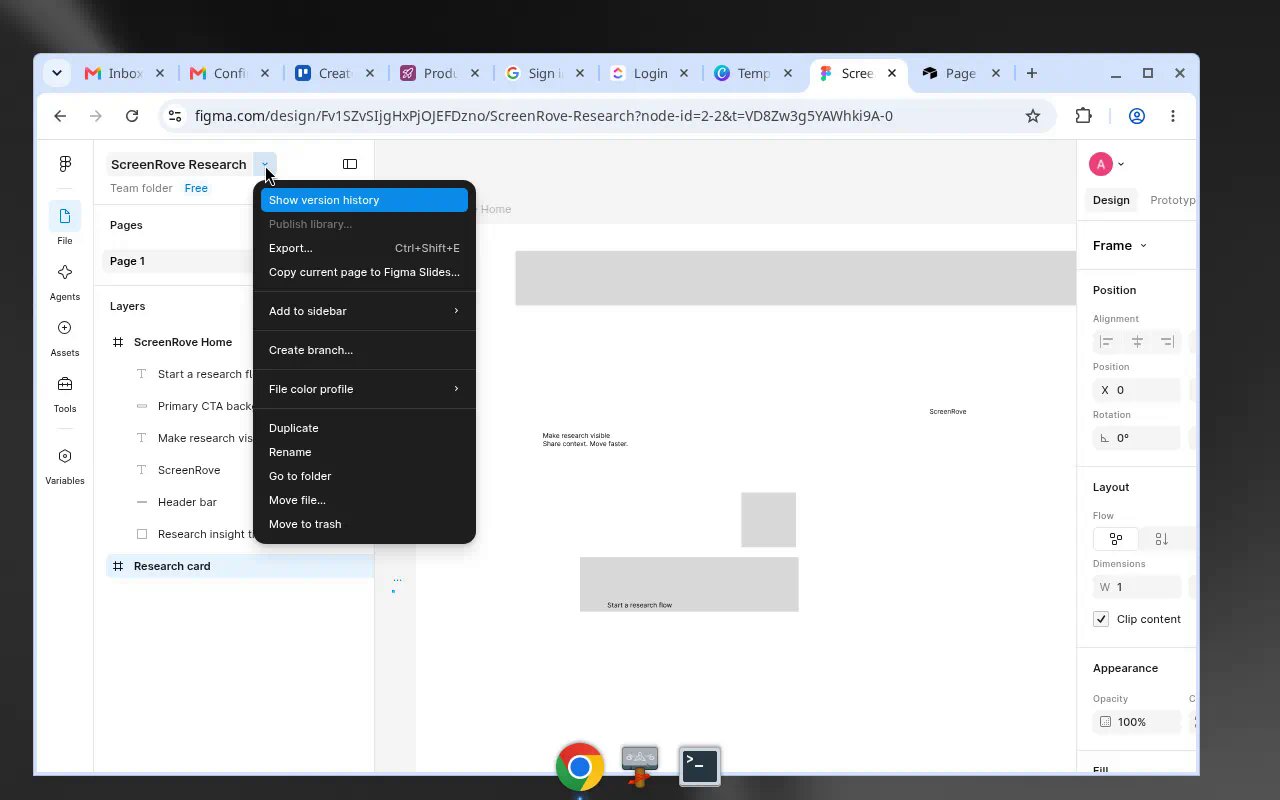This screenshot has width=1280, height=800.
Task: Toggle the Clip content checkbox
Action: (1101, 619)
